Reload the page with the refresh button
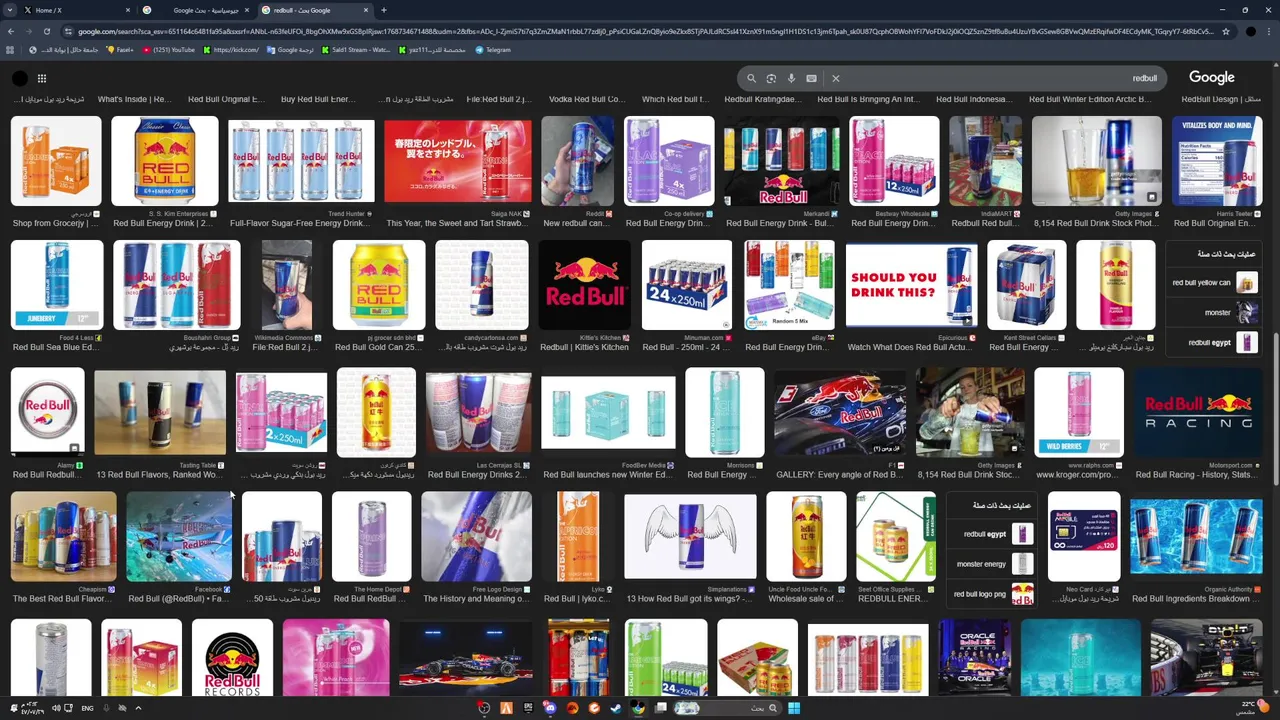 [46, 32]
